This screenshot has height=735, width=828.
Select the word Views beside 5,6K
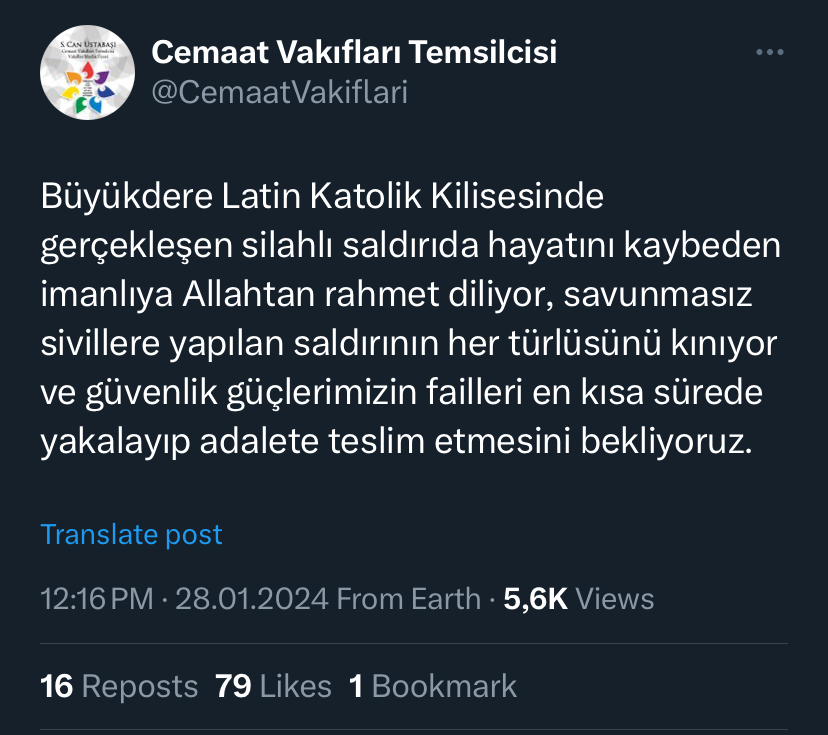point(615,599)
